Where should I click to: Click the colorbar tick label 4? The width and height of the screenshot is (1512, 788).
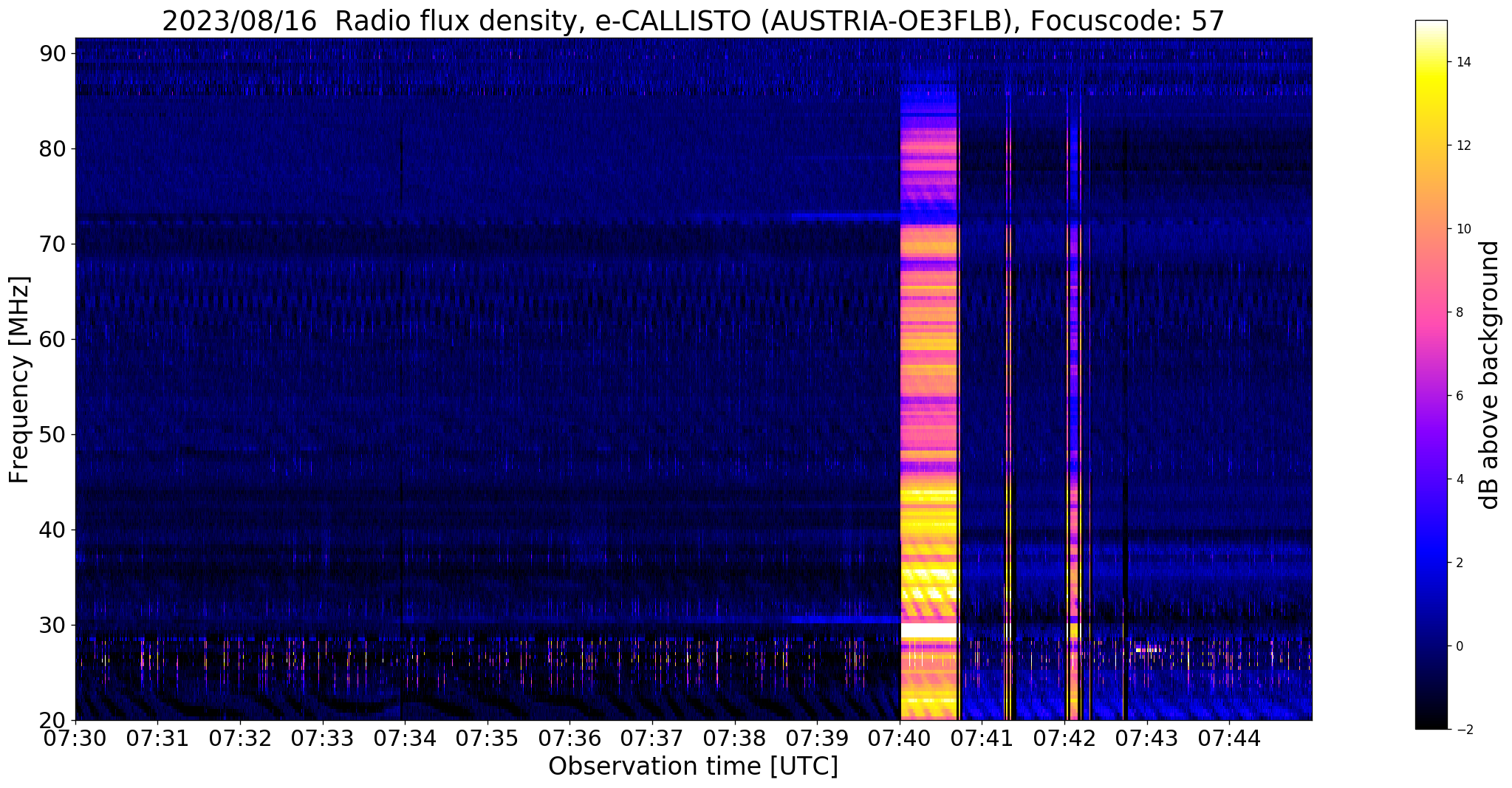(x=1460, y=479)
